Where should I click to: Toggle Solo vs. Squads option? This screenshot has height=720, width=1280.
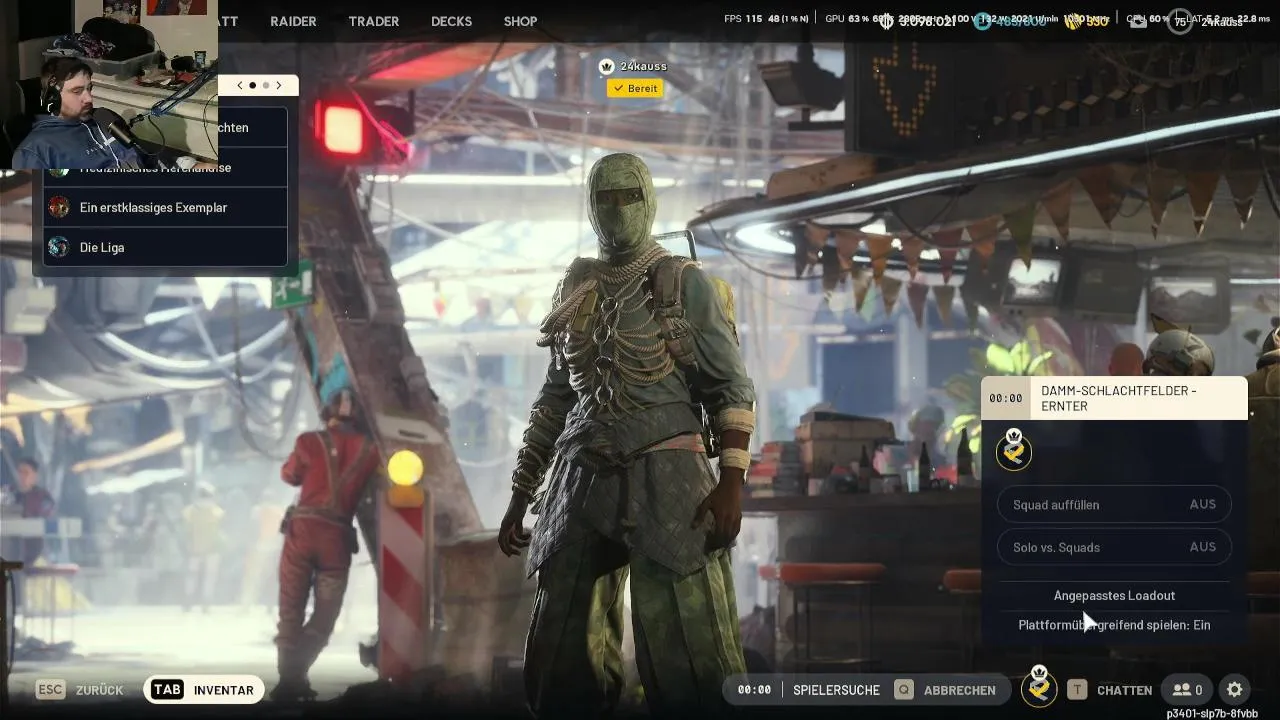coord(1114,547)
